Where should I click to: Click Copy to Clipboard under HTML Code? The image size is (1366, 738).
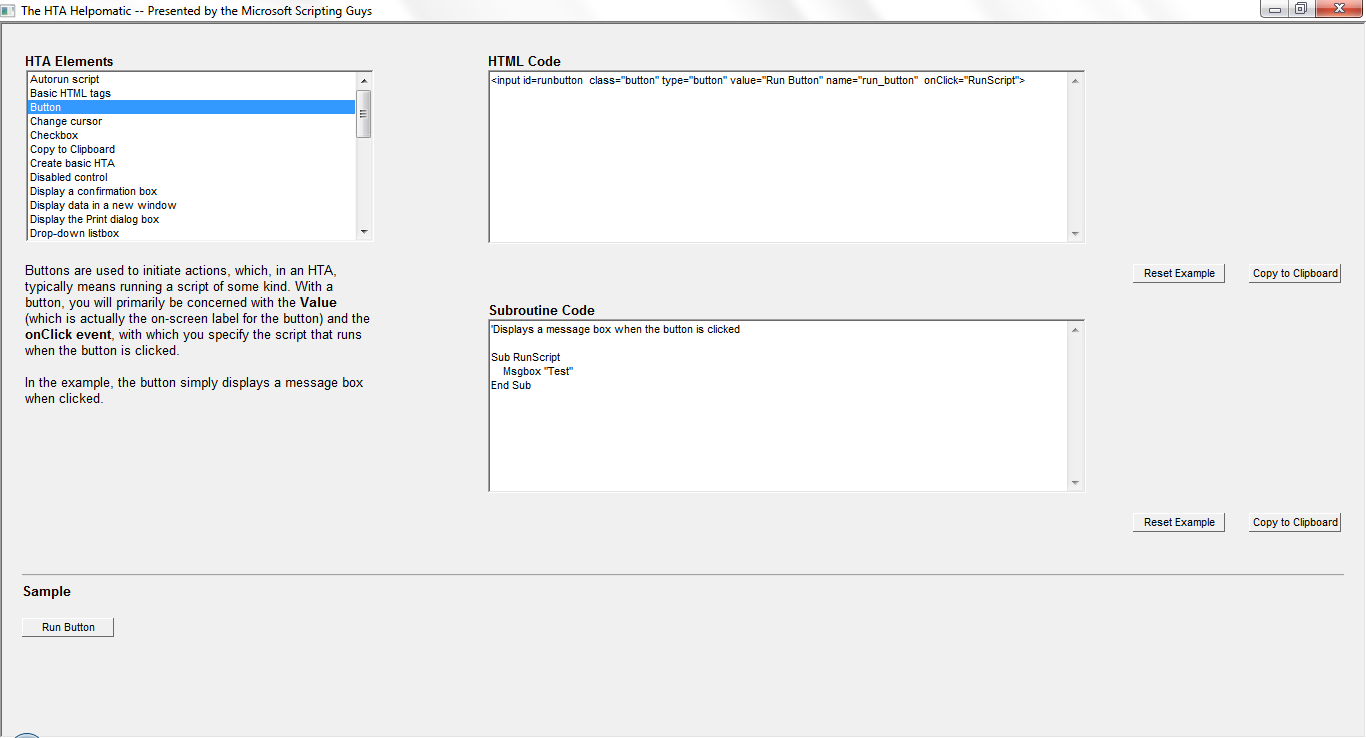1295,274
